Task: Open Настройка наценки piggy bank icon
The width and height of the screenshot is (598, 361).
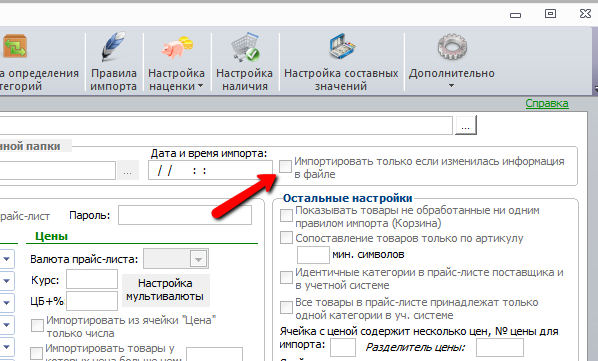Action: coord(177,47)
